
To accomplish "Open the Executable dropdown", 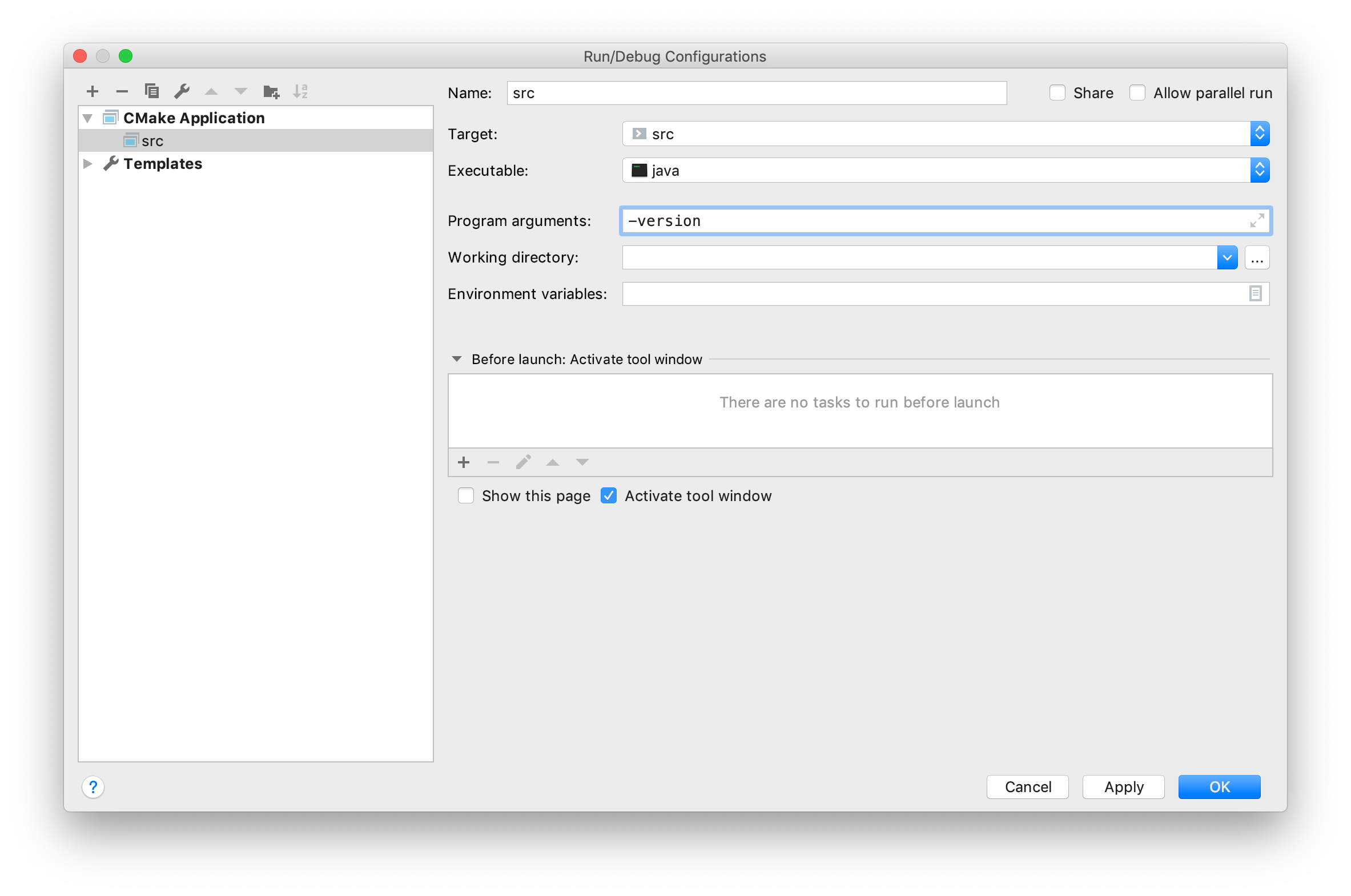I will pos(1260,169).
